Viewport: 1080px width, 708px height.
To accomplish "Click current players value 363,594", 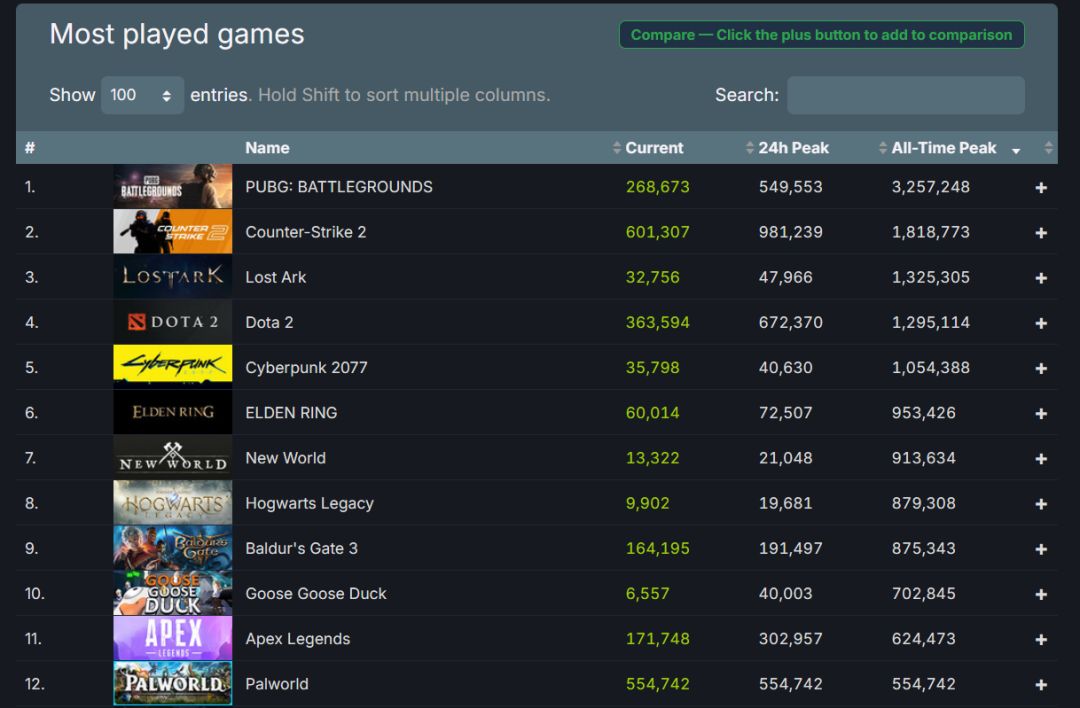I will coord(658,322).
